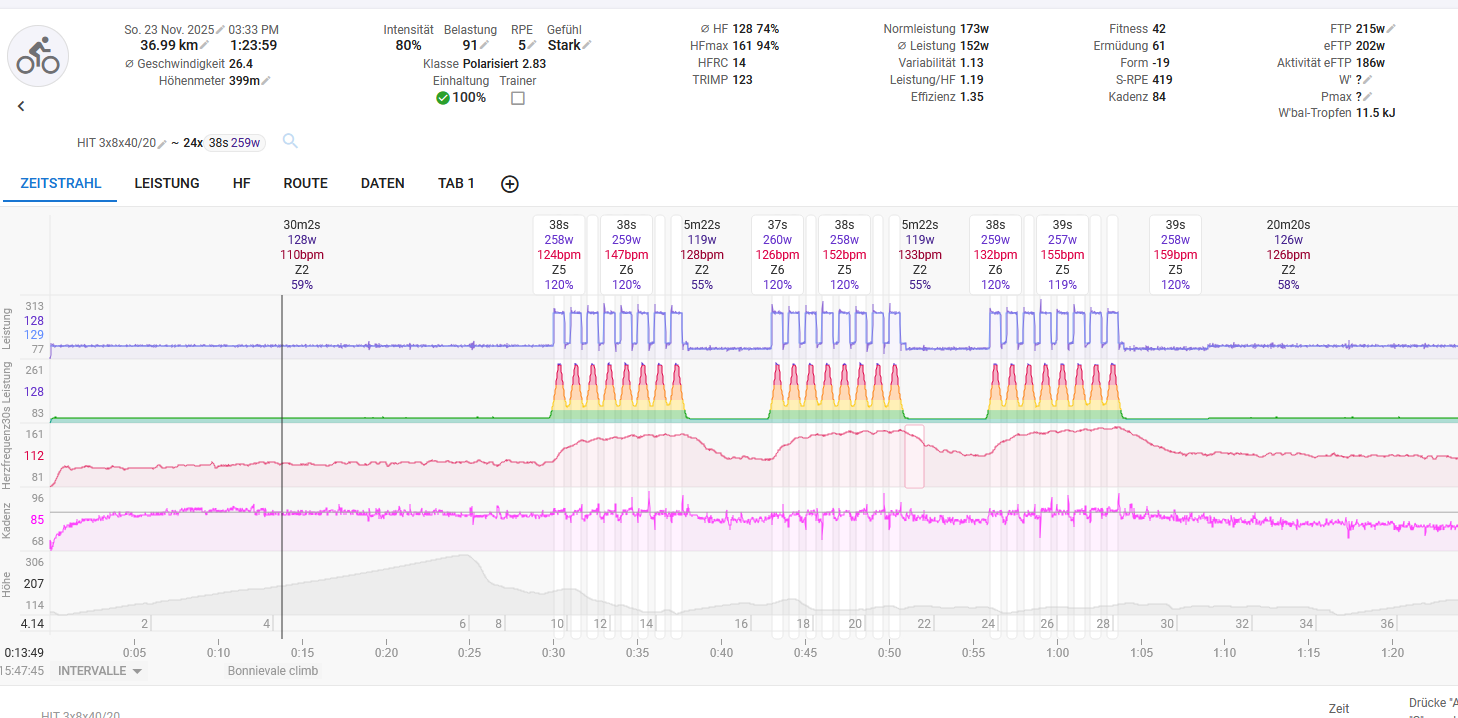Switch to the LEISTUNG tab
Image resolution: width=1458 pixels, height=718 pixels.
167,184
